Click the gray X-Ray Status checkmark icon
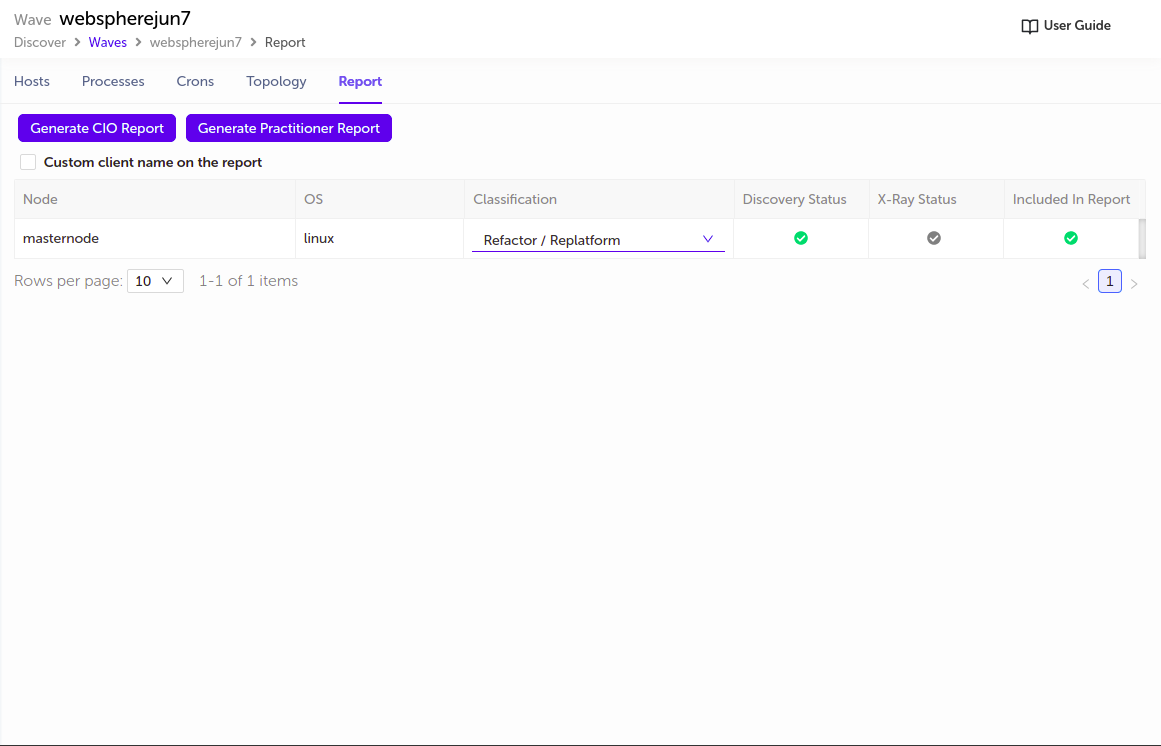Viewport: 1161px width, 746px height. click(934, 238)
